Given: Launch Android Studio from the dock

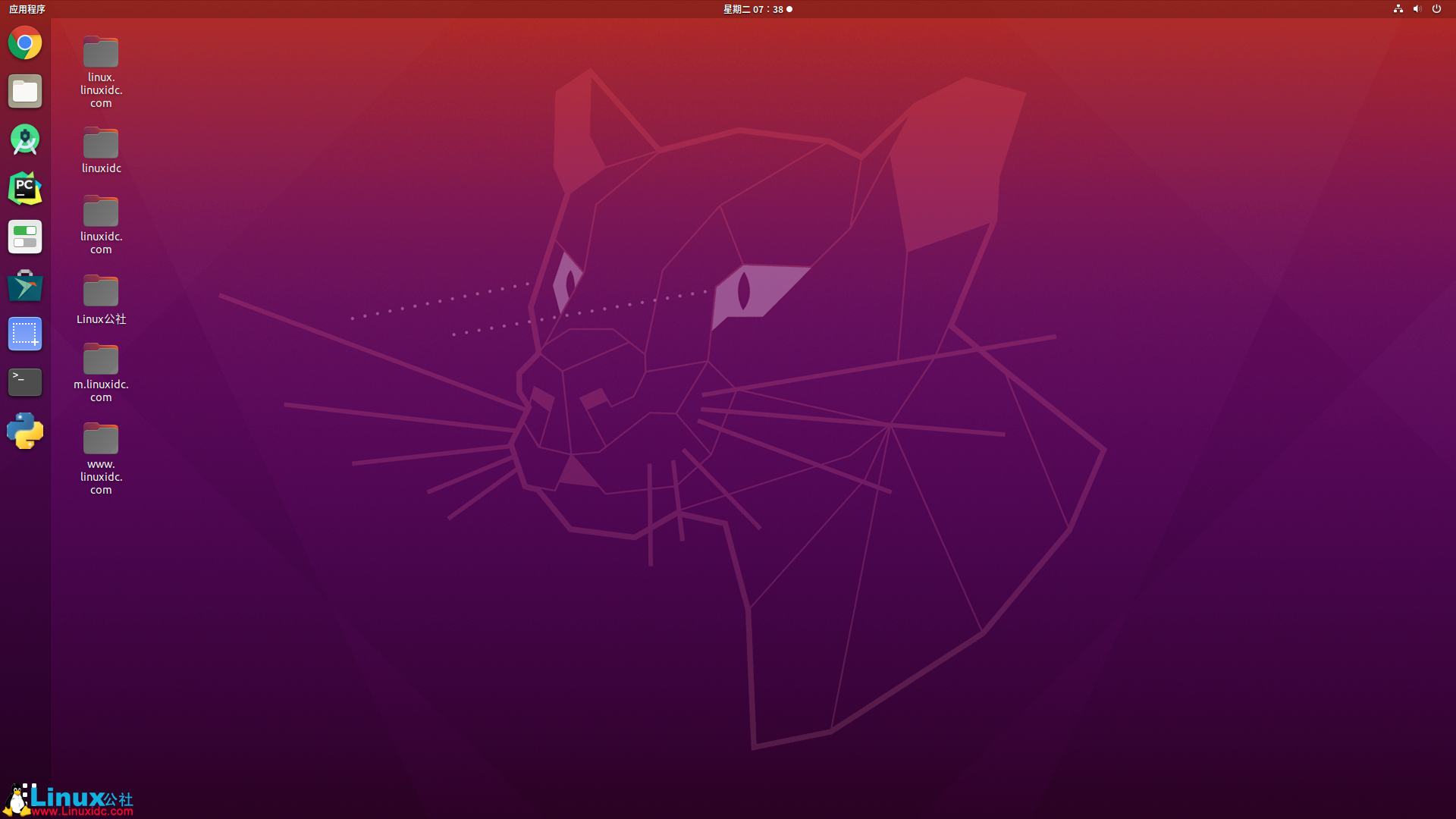Looking at the screenshot, I should (25, 140).
